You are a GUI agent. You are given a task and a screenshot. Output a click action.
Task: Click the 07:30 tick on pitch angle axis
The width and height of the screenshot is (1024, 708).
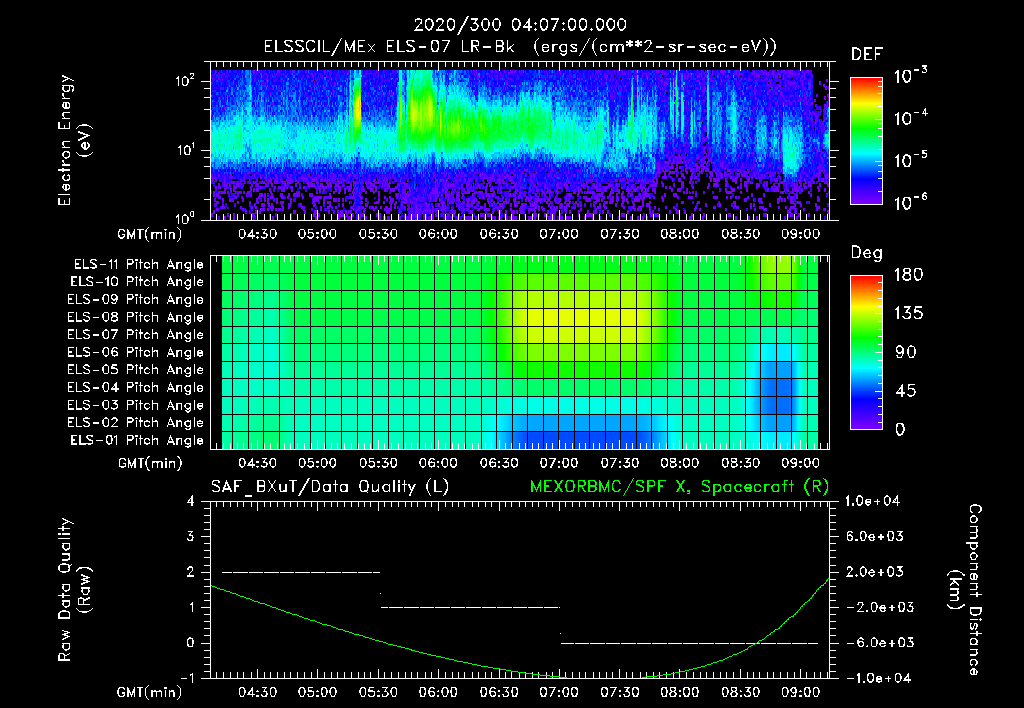[619, 463]
